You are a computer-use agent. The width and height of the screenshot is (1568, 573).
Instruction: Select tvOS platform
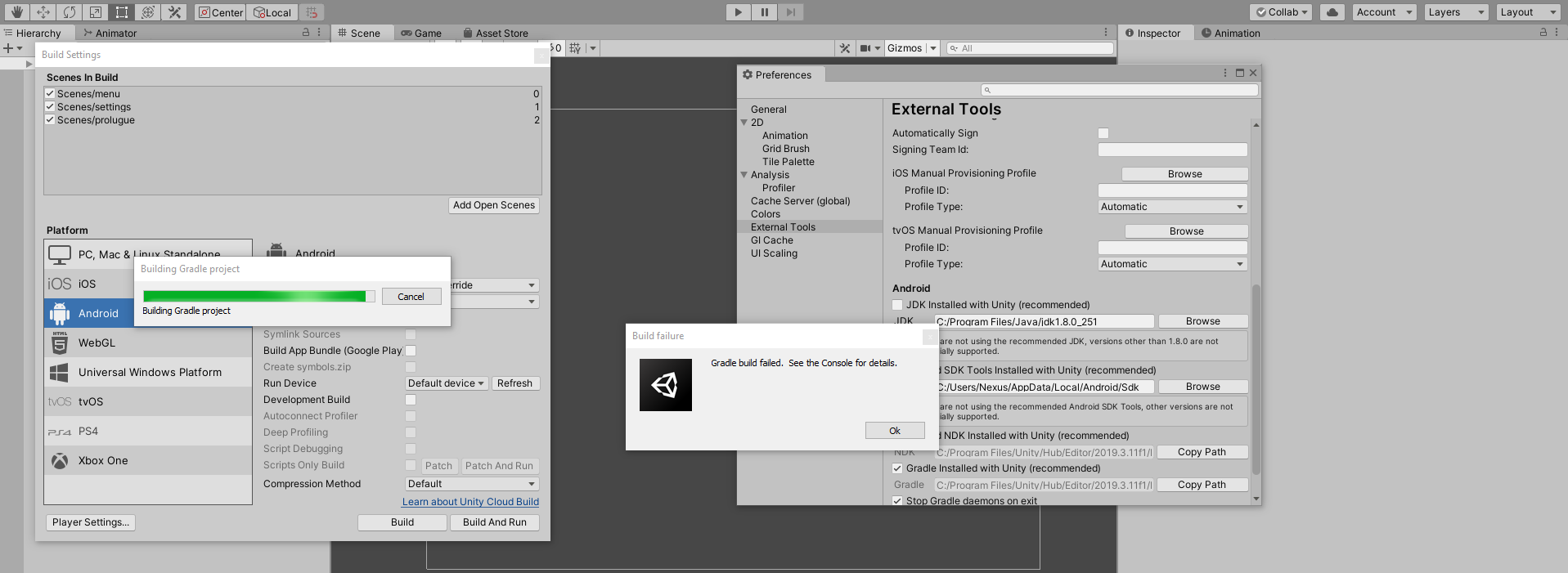point(148,401)
